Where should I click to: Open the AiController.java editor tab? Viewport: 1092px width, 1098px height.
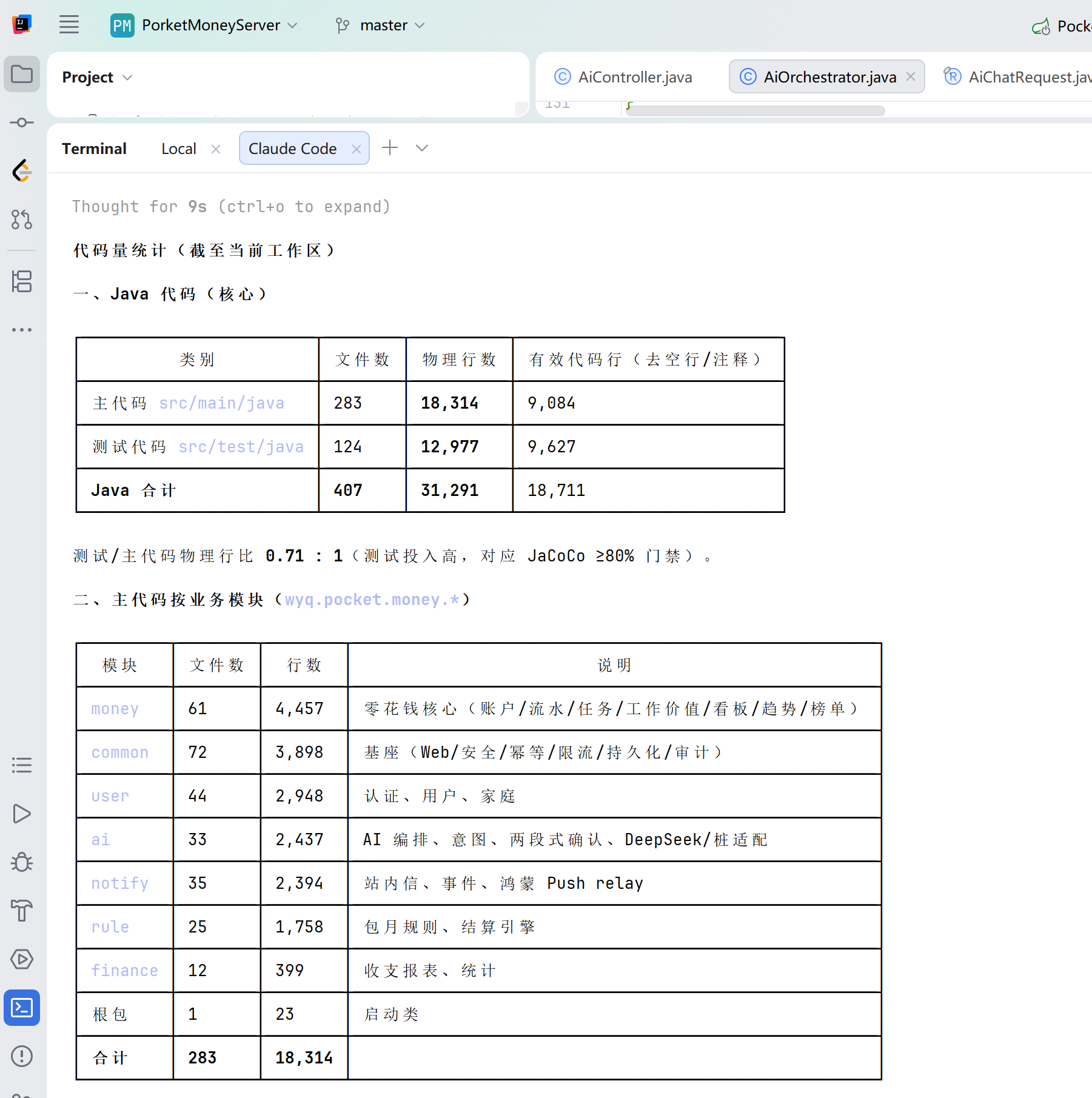[x=623, y=77]
